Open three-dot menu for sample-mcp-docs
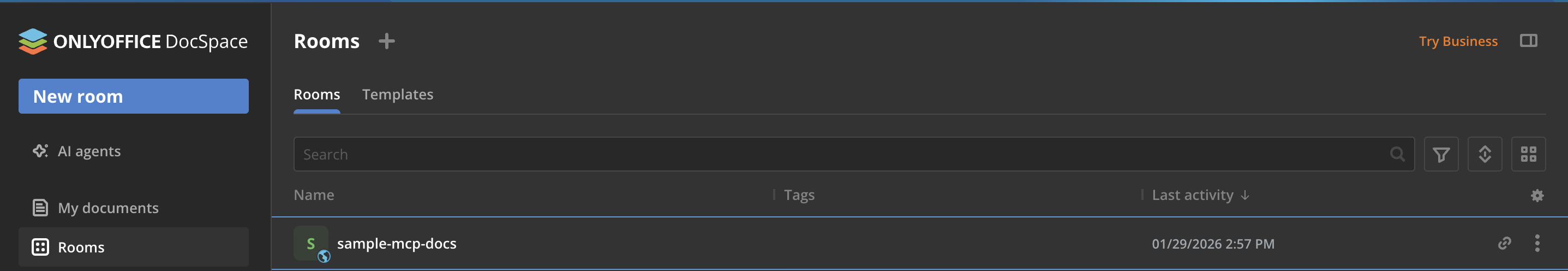This screenshot has width=1568, height=271. pos(1537,244)
